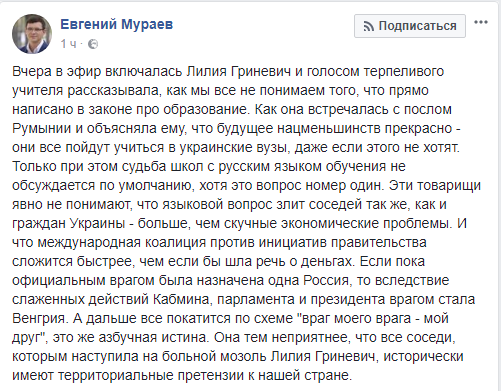Click the phrase 'больной мозоль' in the post

pyautogui.click(x=214, y=356)
